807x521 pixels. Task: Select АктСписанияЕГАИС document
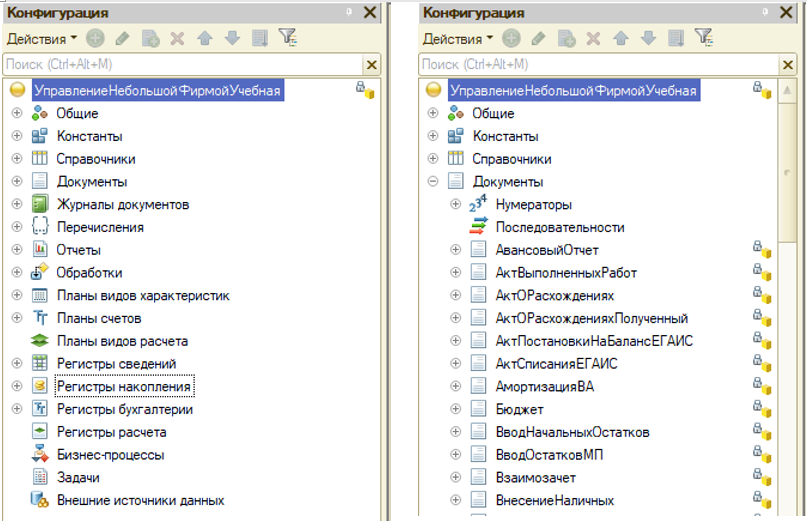(556, 363)
